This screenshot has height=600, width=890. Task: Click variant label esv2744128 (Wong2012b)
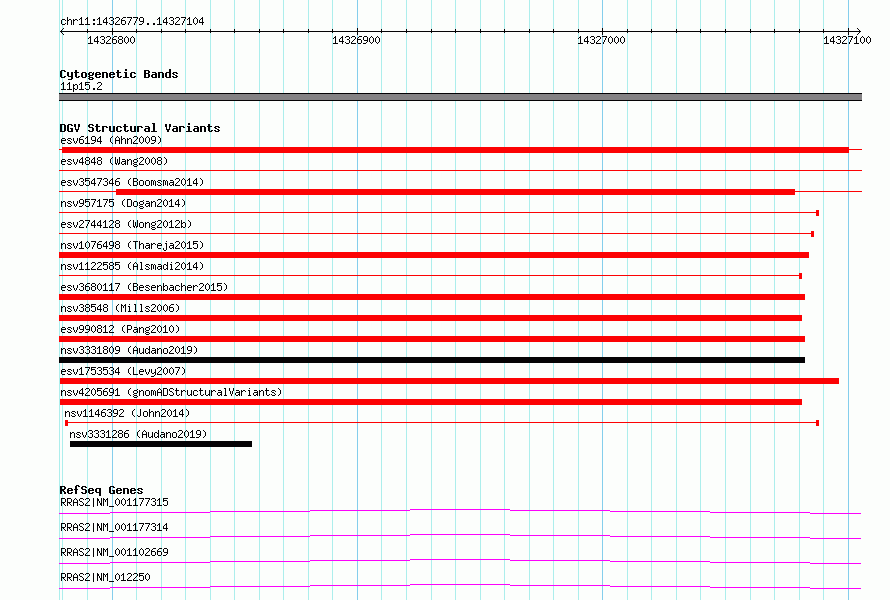click(x=126, y=224)
